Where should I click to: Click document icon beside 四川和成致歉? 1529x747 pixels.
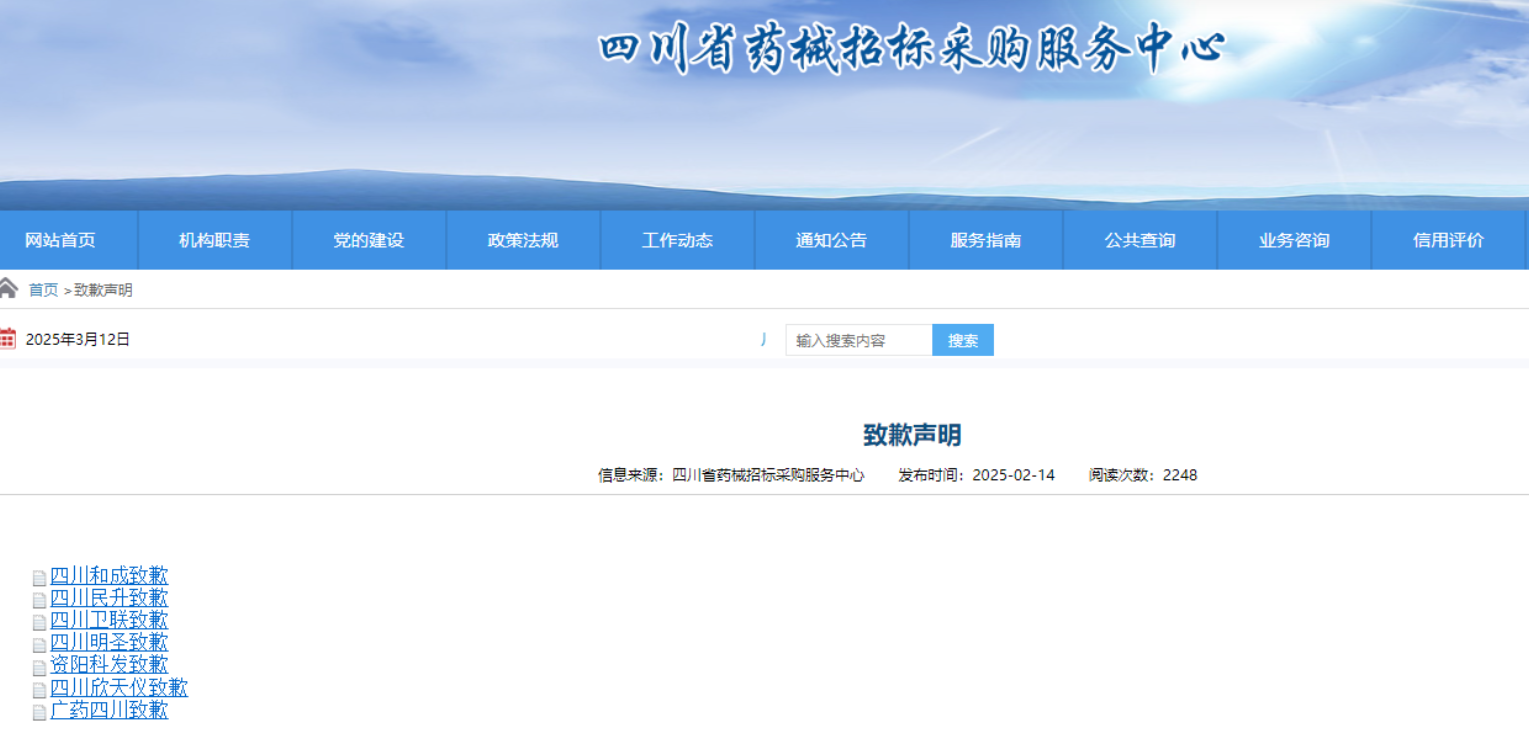pos(39,578)
